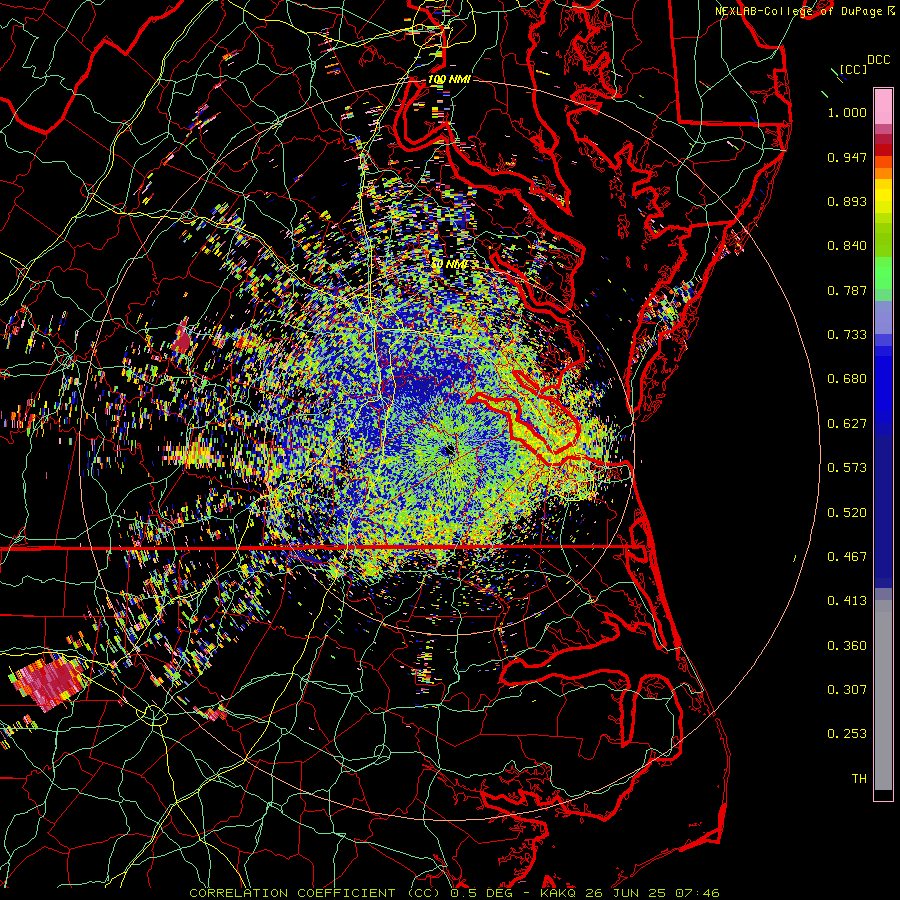Click the 0.680 legend value
The image size is (900, 900).
847,379
